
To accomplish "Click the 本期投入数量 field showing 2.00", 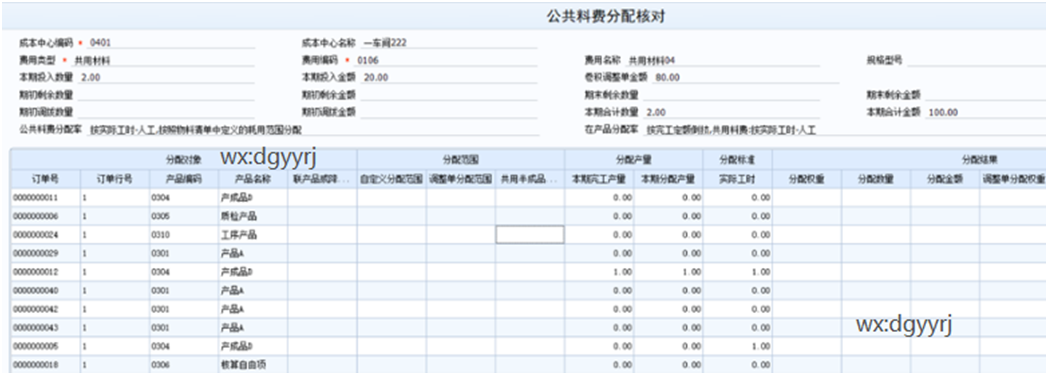I will pyautogui.click(x=166, y=78).
